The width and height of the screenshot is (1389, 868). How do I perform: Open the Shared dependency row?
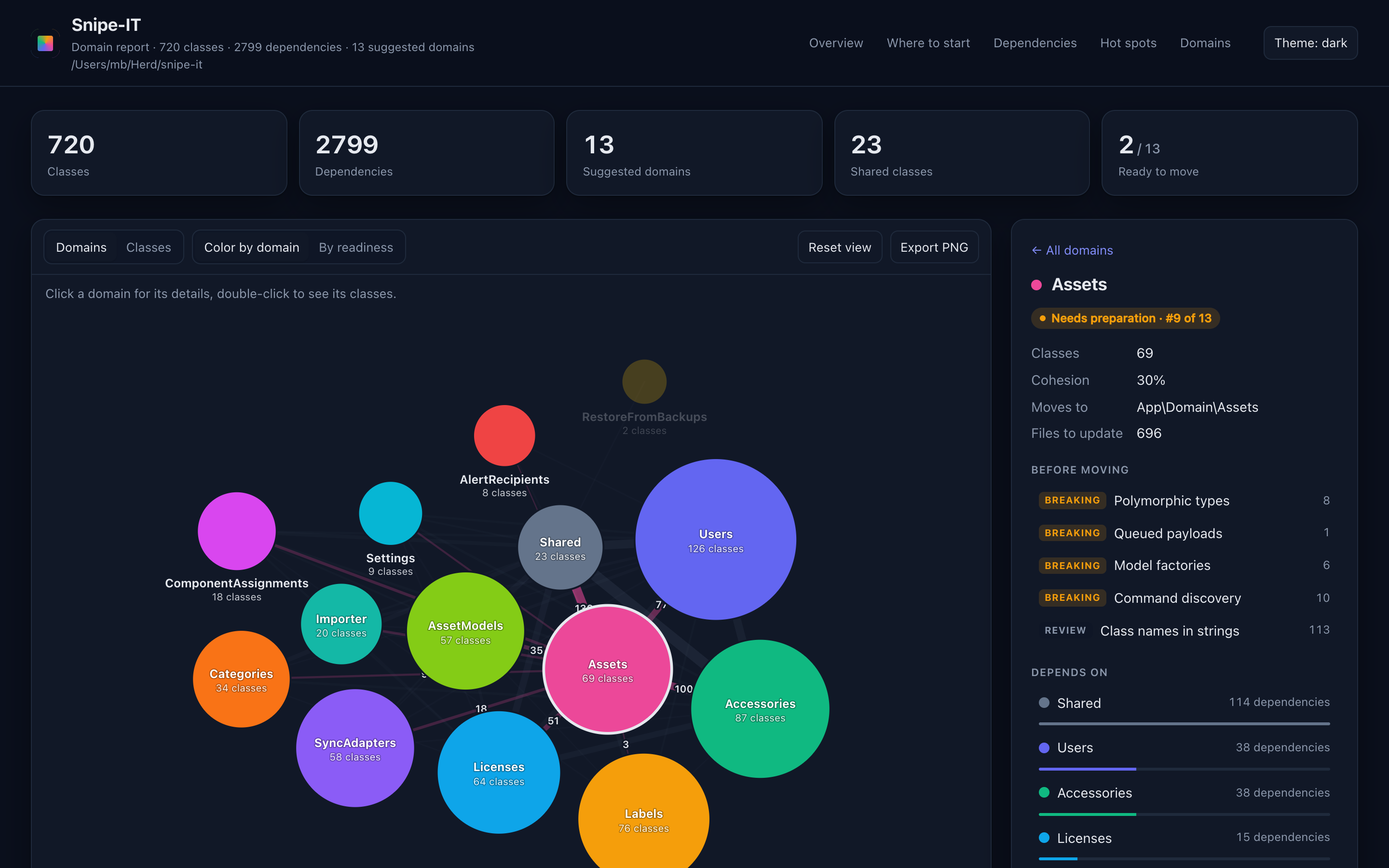(1184, 710)
